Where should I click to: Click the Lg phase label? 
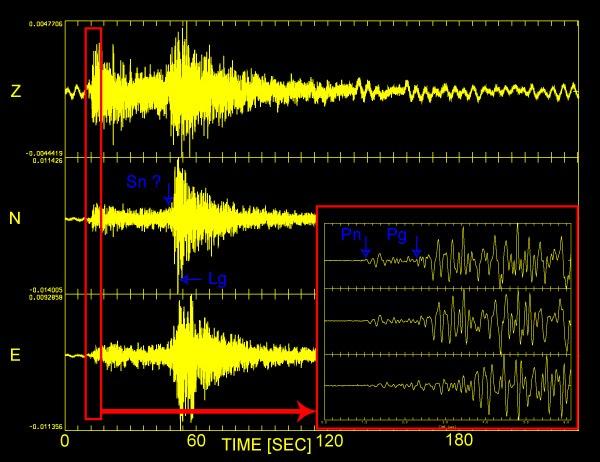click(216, 279)
